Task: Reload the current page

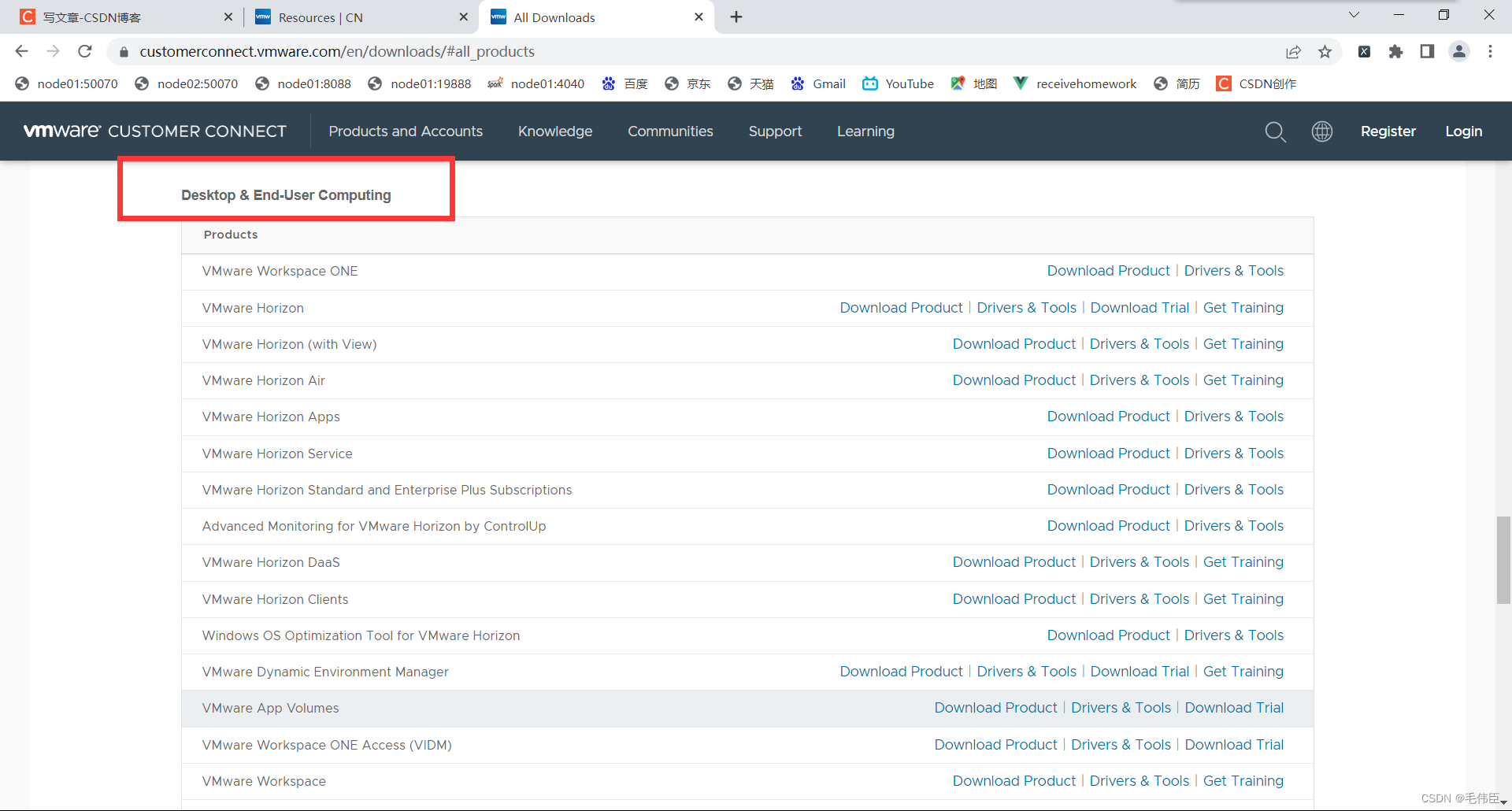Action: (85, 51)
